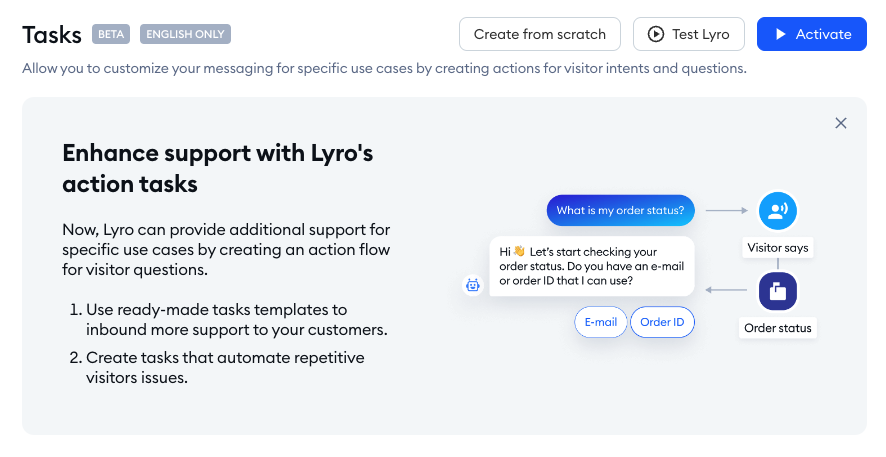
Task: Click the 'Enhance support with Lyro's action tasks' heading
Action: click(218, 168)
